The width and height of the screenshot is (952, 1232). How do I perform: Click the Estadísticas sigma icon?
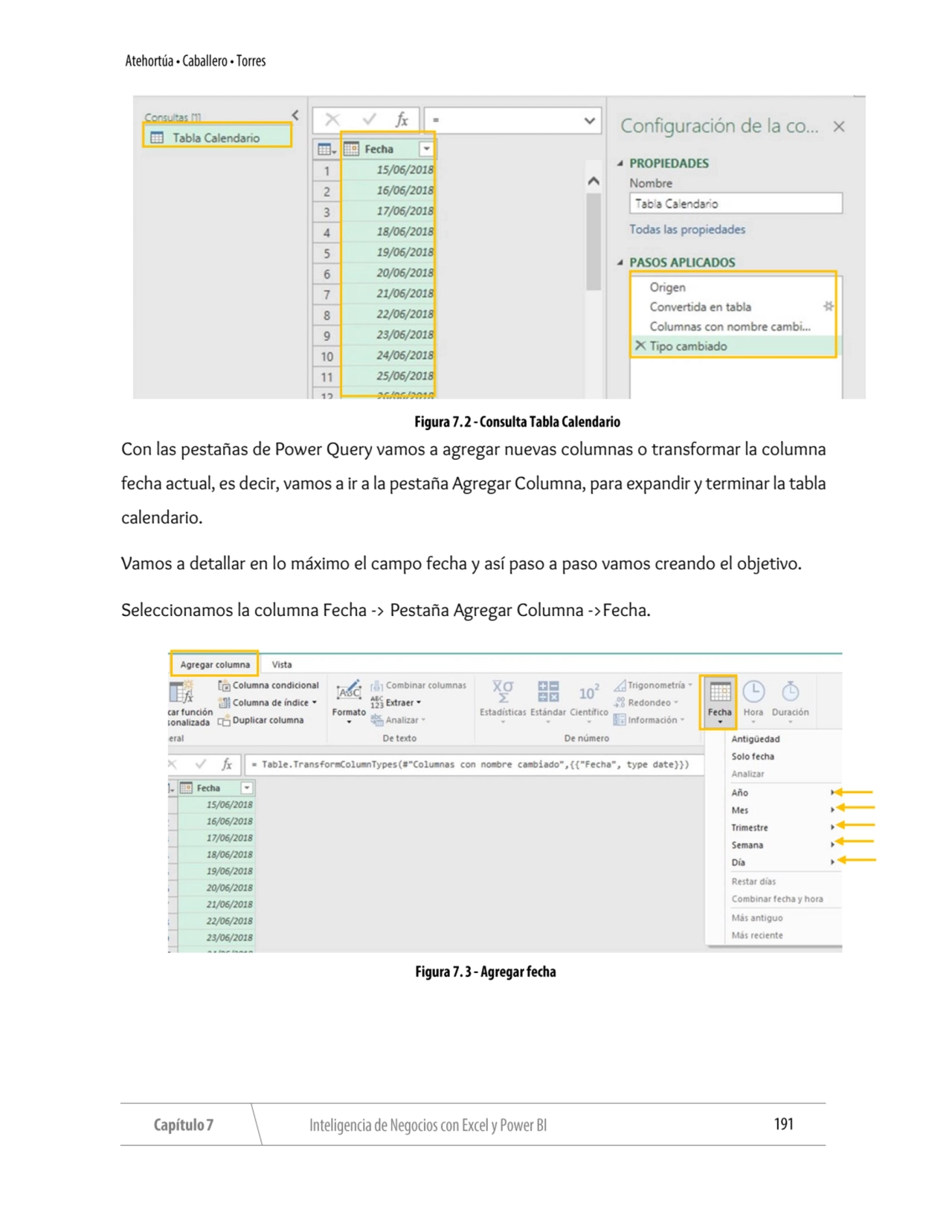pyautogui.click(x=503, y=691)
